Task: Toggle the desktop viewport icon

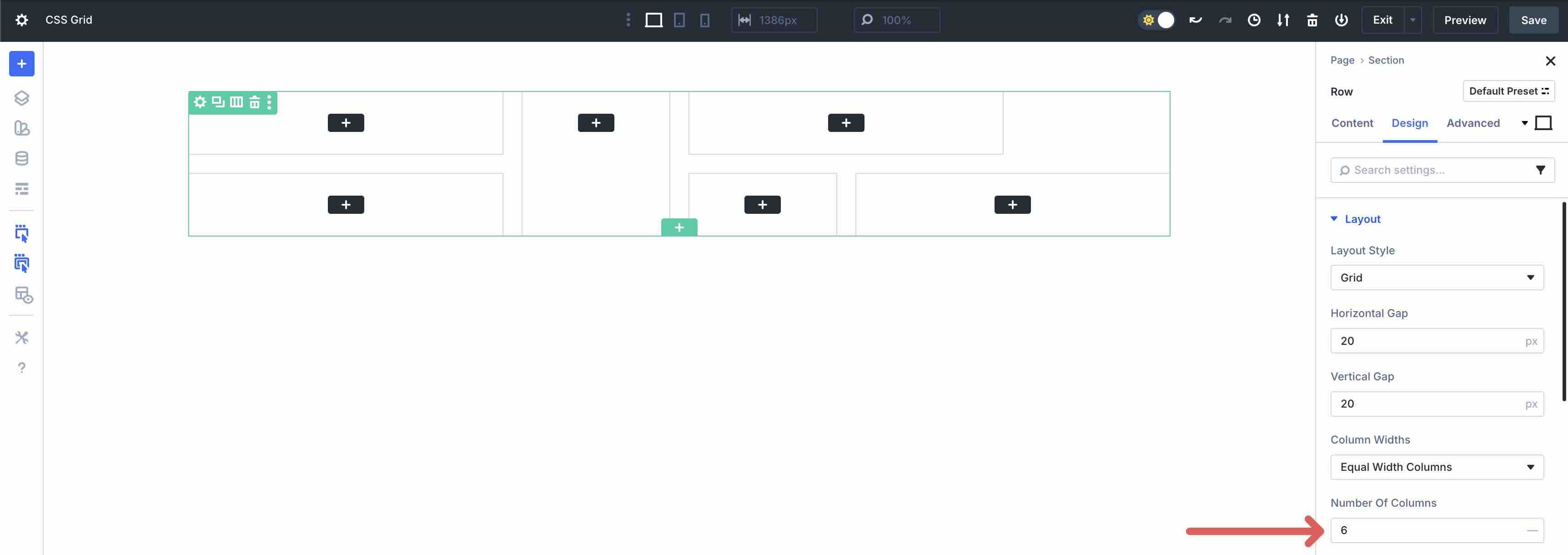Action: coord(654,20)
